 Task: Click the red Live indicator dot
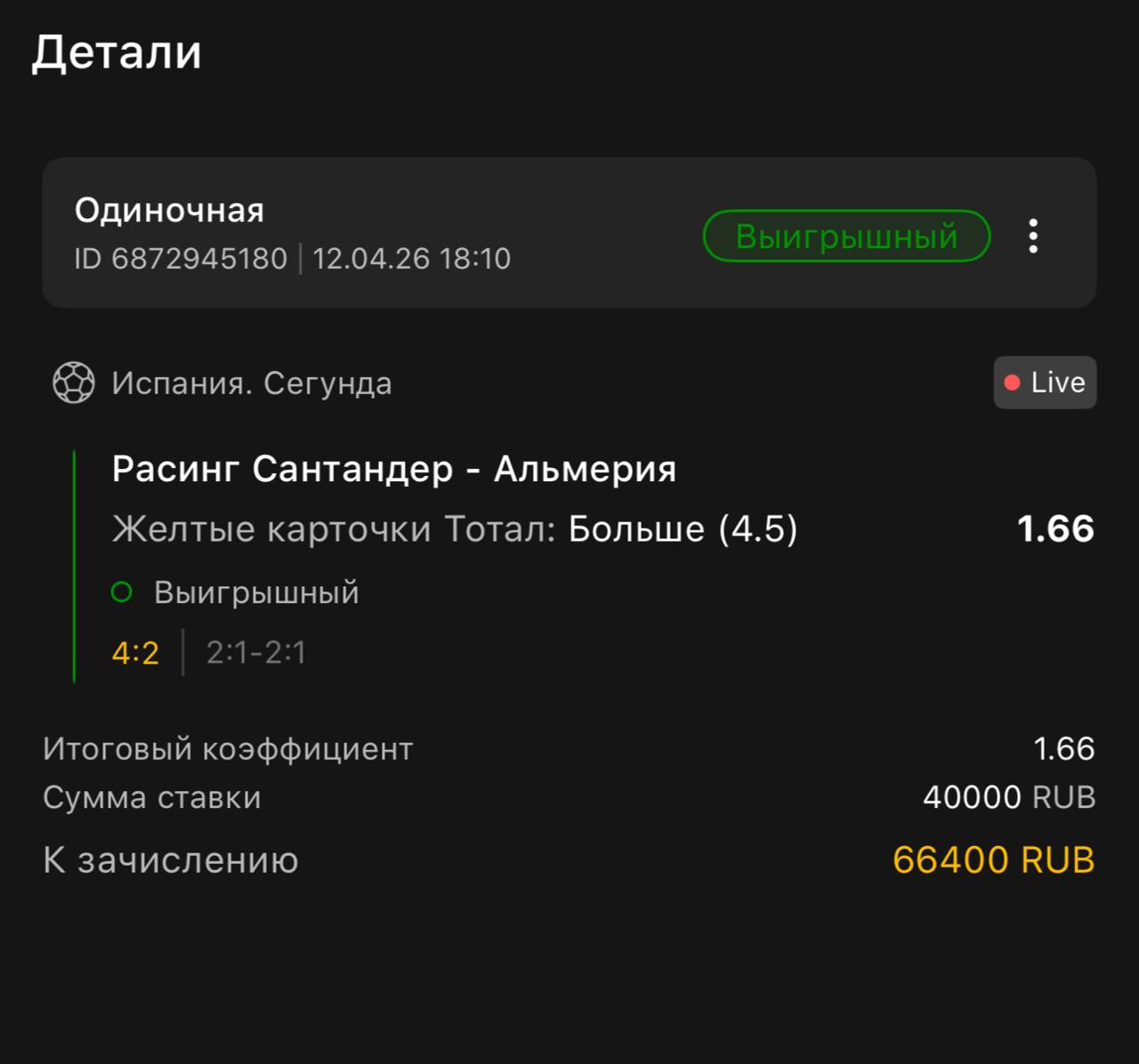coord(1012,383)
